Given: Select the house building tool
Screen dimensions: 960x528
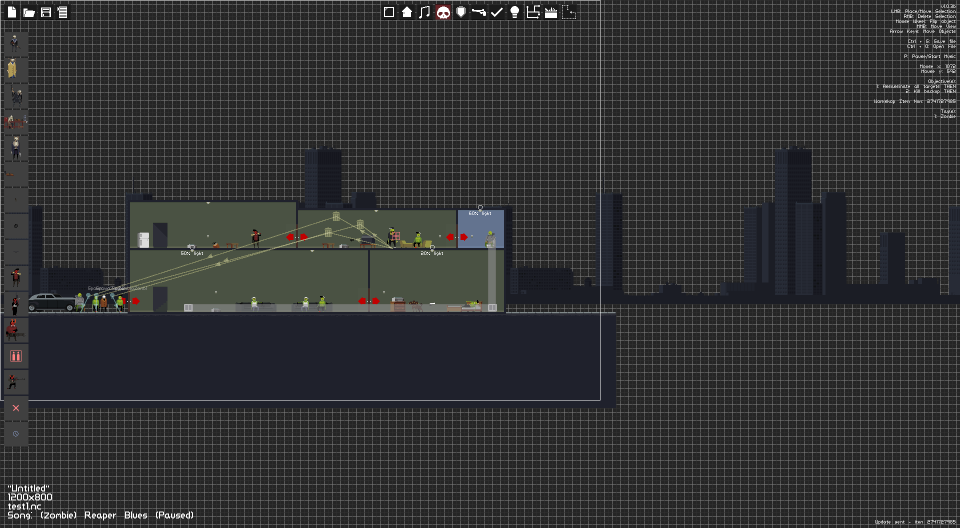Looking at the screenshot, I should [407, 12].
